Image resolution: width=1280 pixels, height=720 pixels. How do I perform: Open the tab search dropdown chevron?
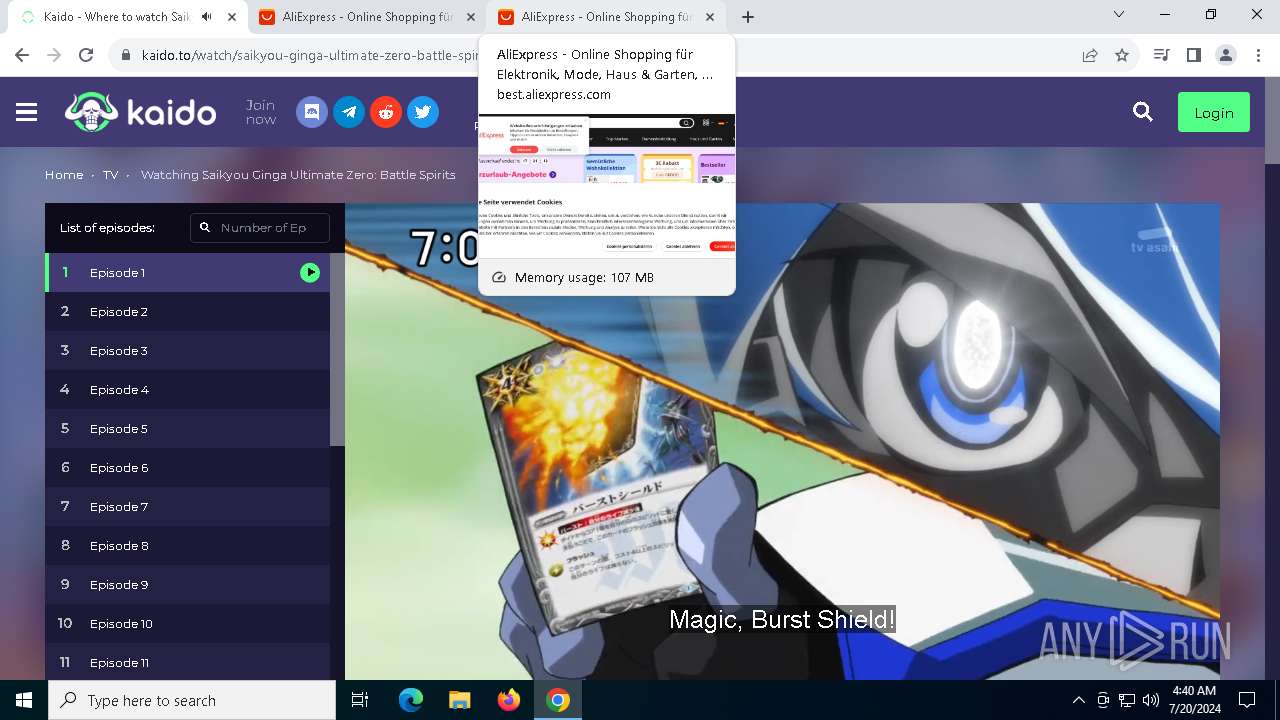click(1118, 15)
